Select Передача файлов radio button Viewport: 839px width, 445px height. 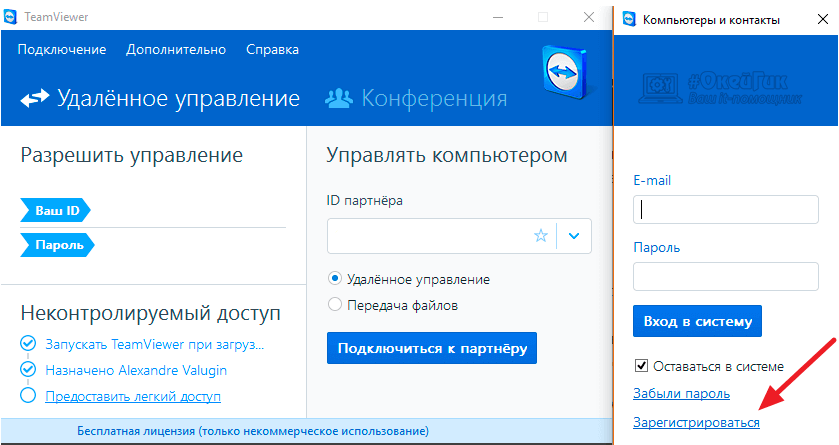point(334,304)
